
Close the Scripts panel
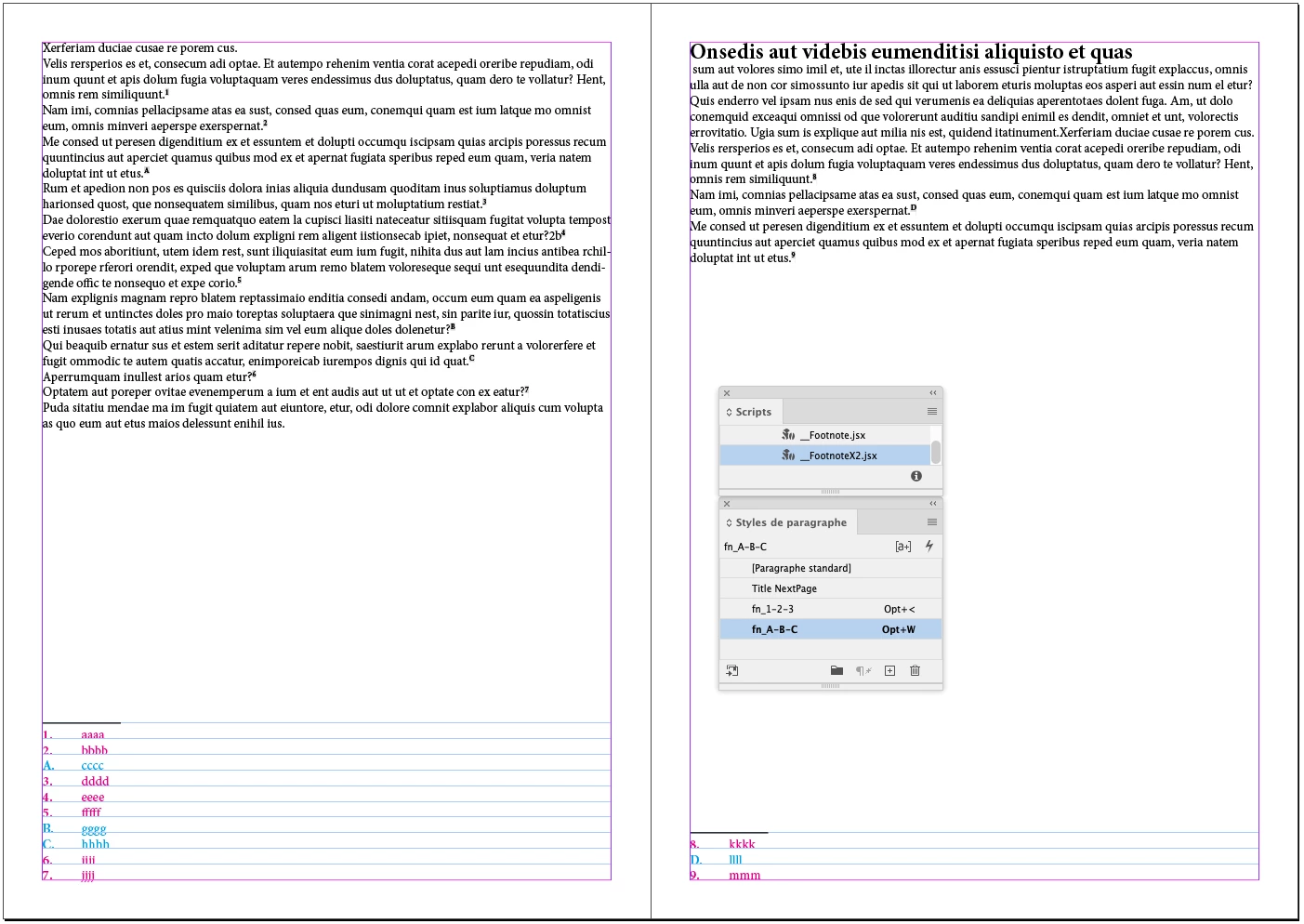pos(727,393)
